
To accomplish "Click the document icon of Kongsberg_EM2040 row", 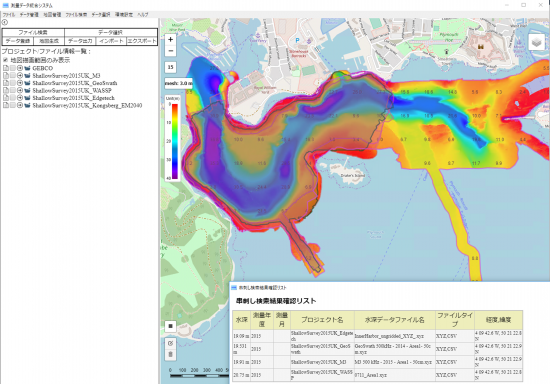I will pyautogui.click(x=6, y=105).
